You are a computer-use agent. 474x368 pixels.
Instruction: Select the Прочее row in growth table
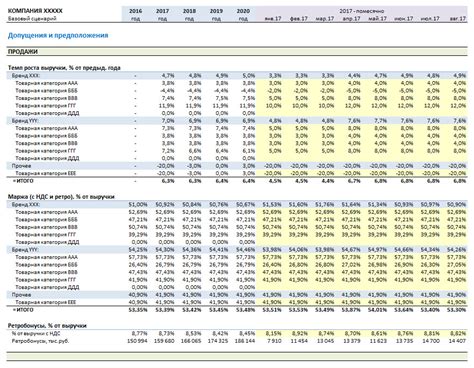pos(22,166)
